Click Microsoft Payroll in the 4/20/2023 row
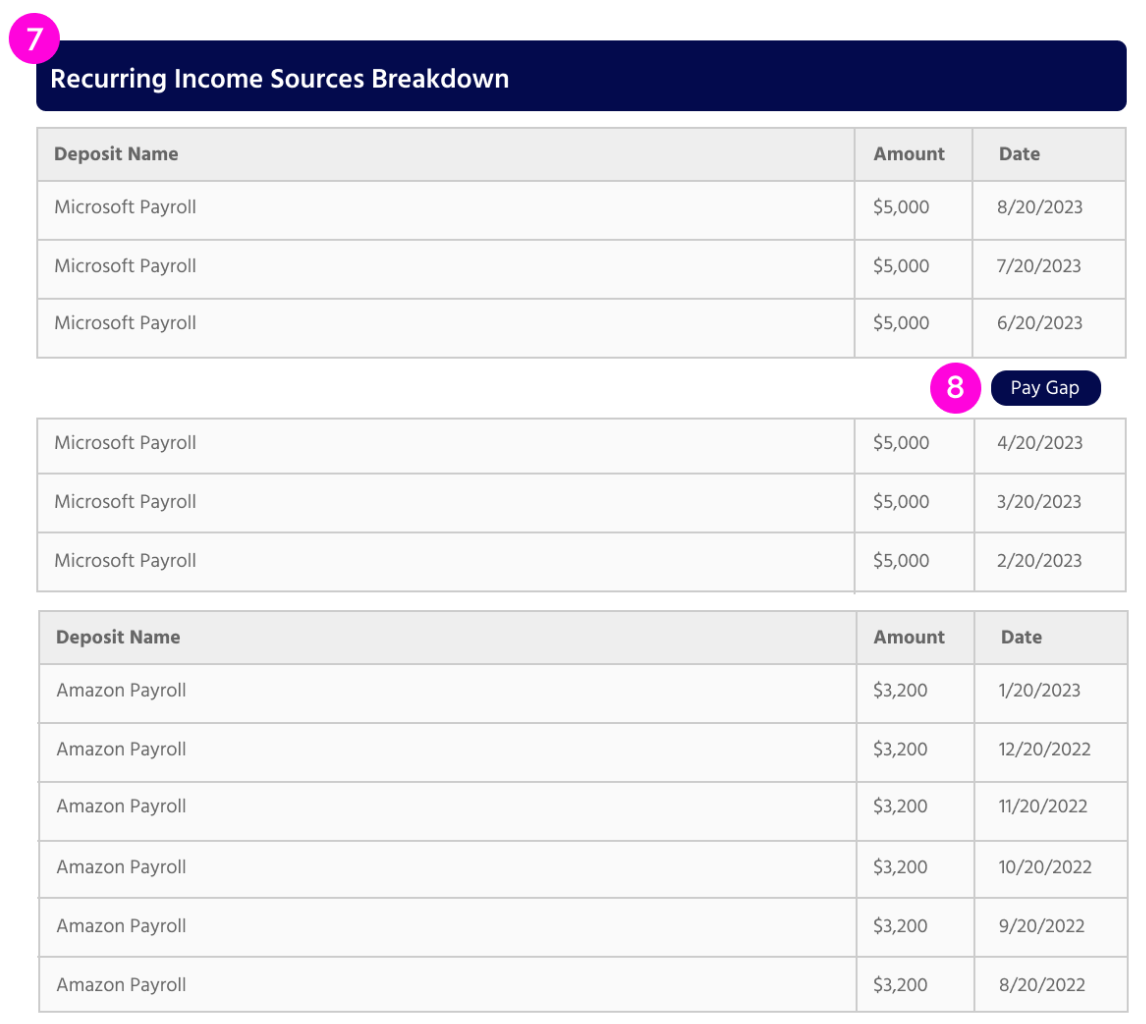The width and height of the screenshot is (1146, 1024). [x=125, y=443]
